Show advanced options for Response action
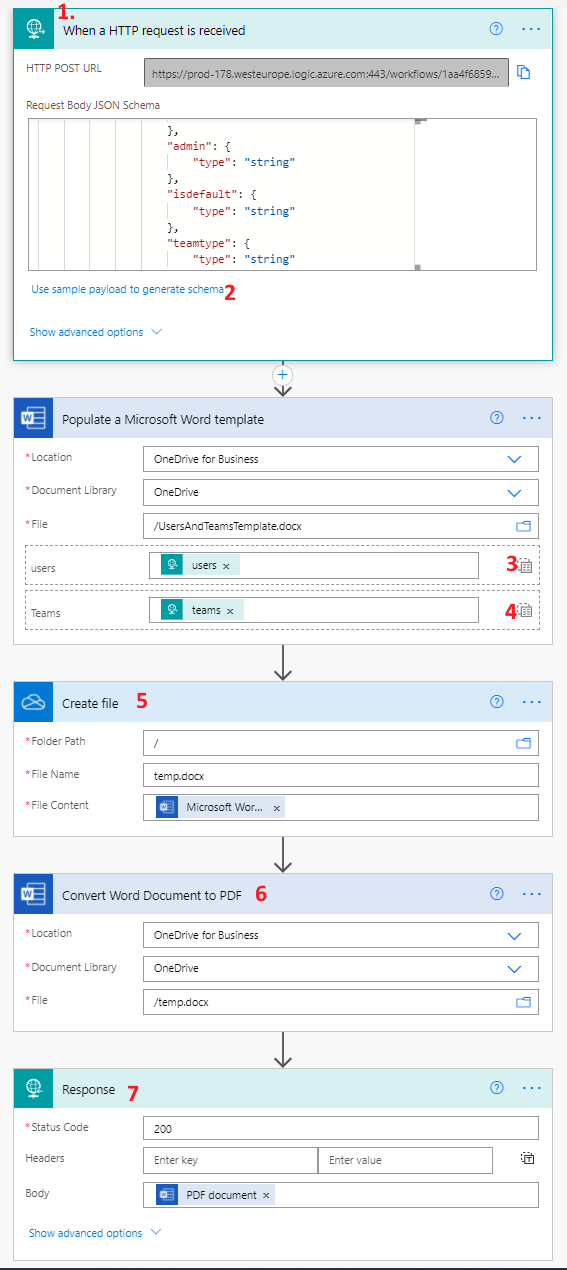This screenshot has width=567, height=1270. tap(95, 1233)
